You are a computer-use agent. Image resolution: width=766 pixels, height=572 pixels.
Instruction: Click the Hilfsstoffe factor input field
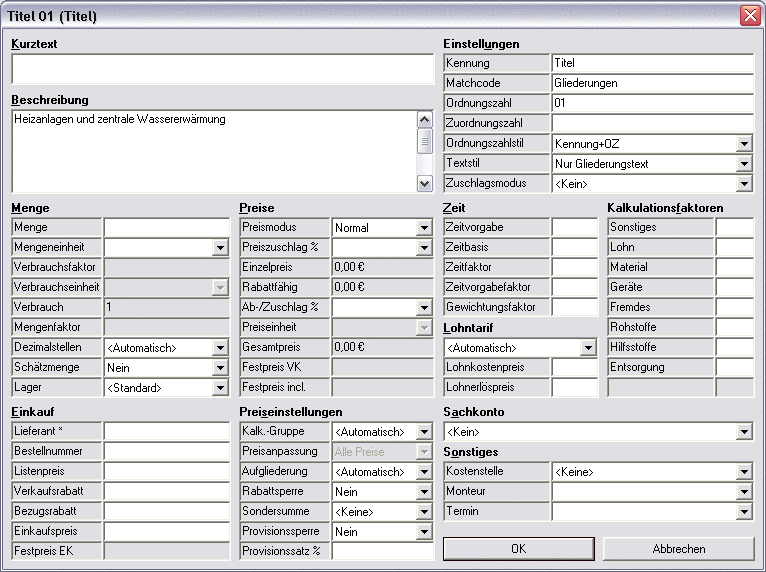[x=735, y=347]
